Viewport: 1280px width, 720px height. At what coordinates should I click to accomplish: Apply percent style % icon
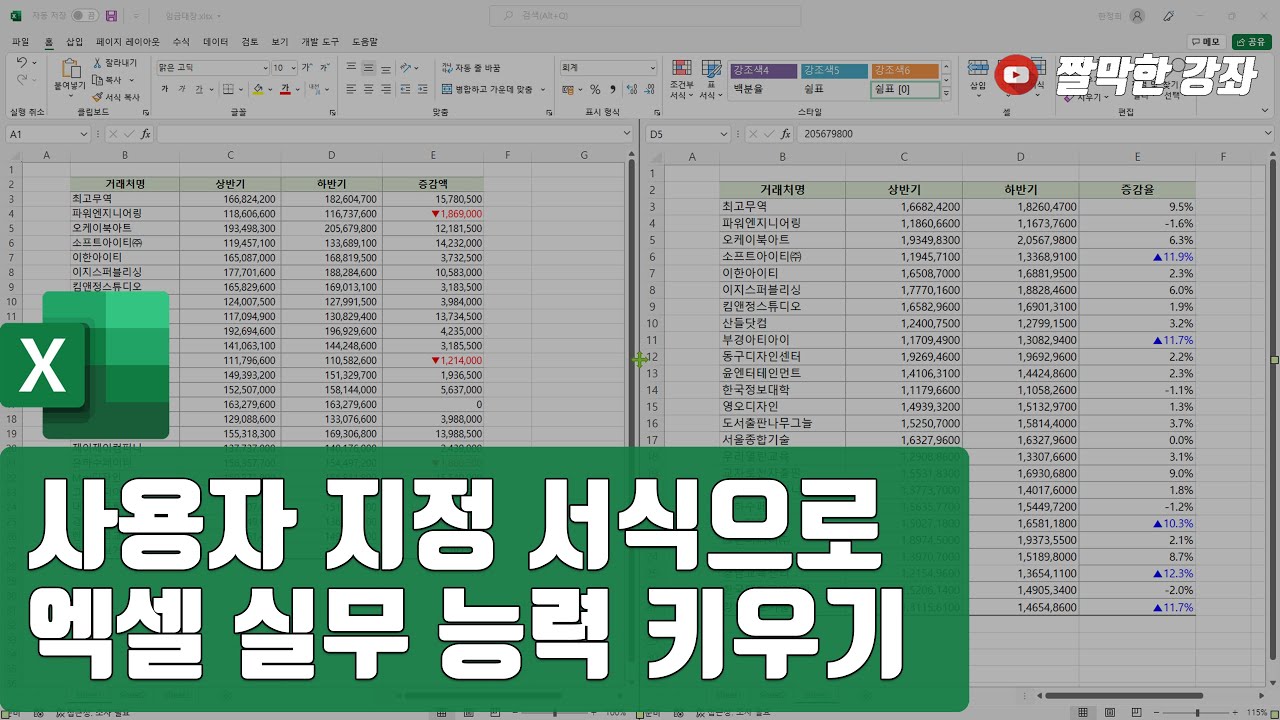tap(595, 89)
